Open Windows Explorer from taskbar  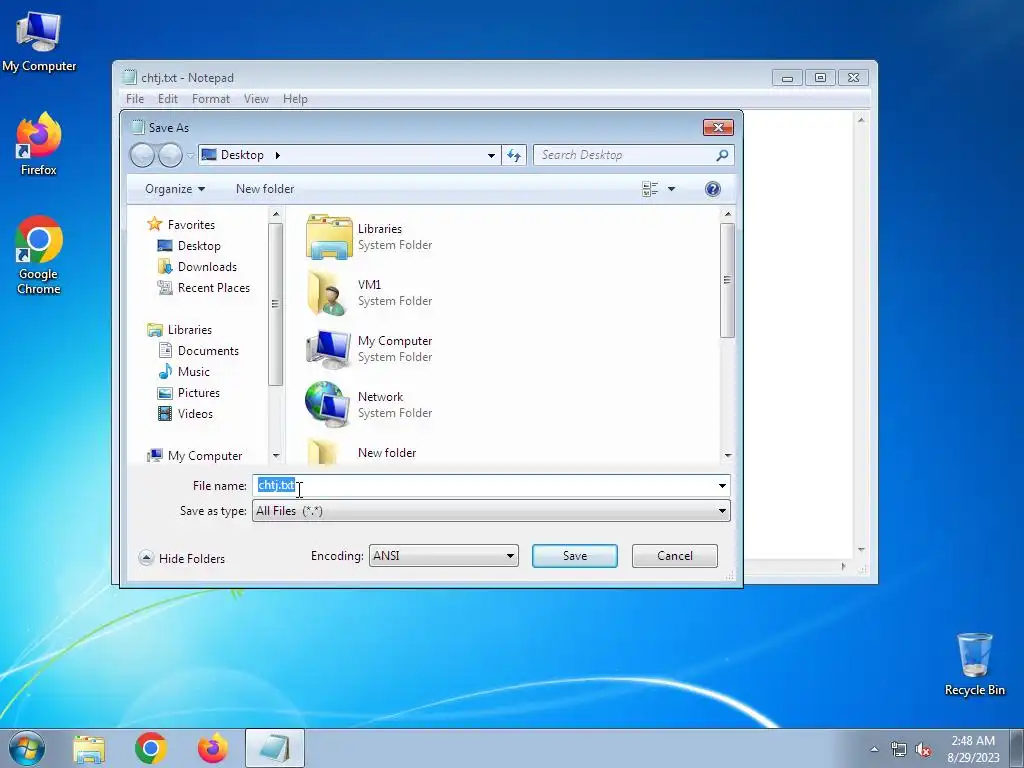(x=89, y=748)
